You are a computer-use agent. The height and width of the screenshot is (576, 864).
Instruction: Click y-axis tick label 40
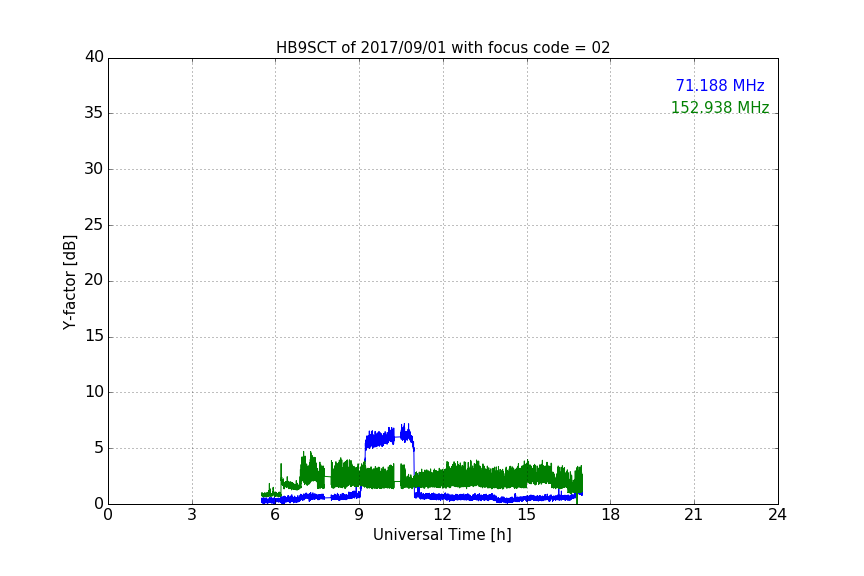(94, 57)
